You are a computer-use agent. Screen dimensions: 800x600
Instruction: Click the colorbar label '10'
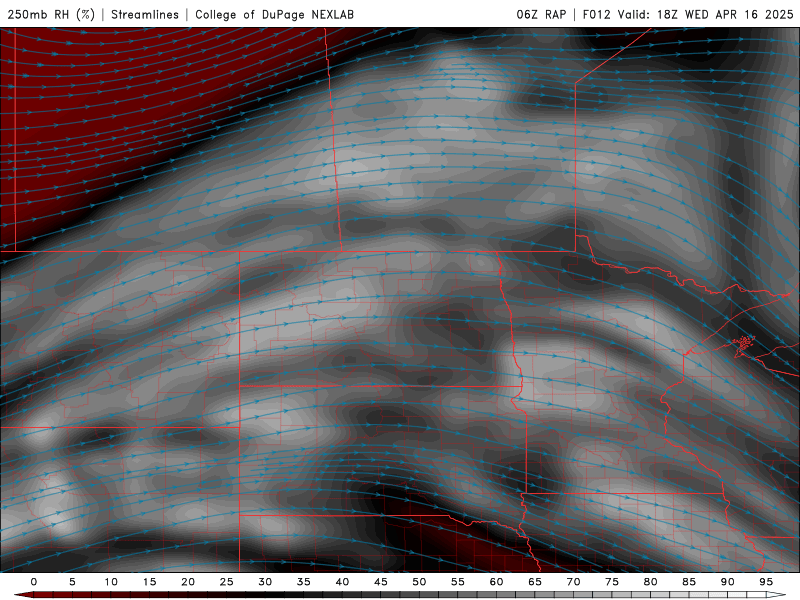111,582
